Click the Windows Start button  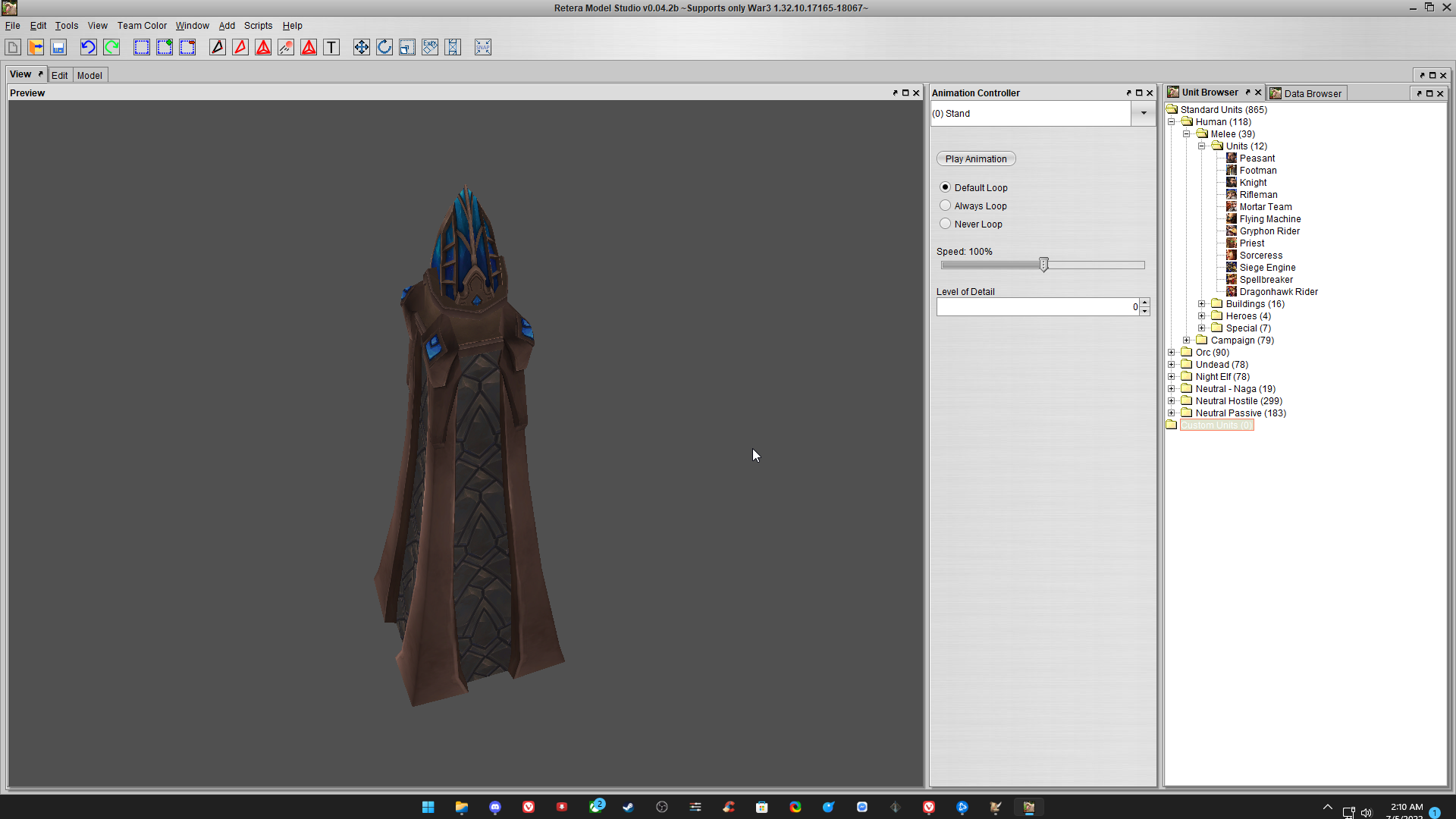click(428, 807)
